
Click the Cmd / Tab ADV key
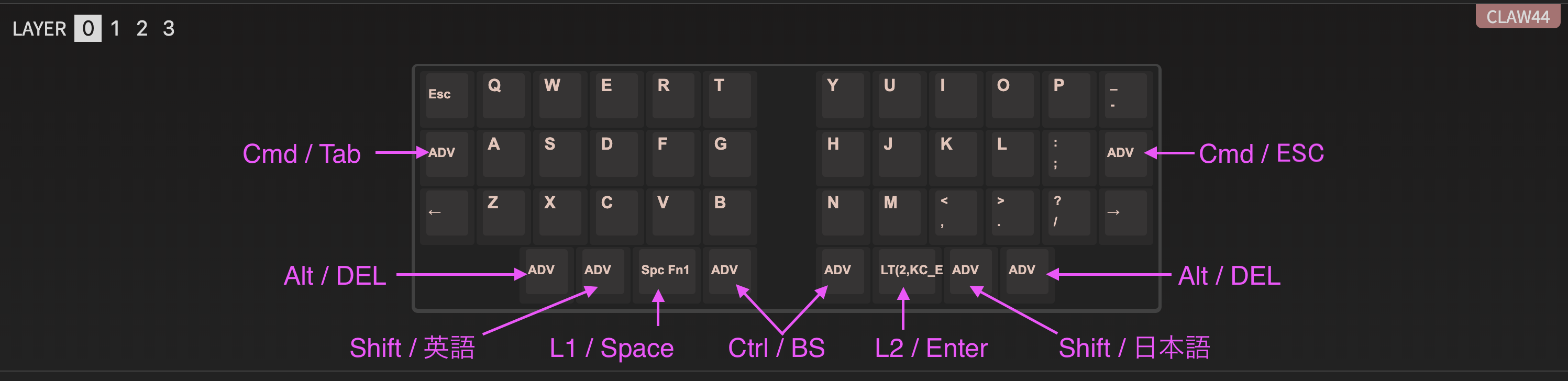click(x=447, y=154)
